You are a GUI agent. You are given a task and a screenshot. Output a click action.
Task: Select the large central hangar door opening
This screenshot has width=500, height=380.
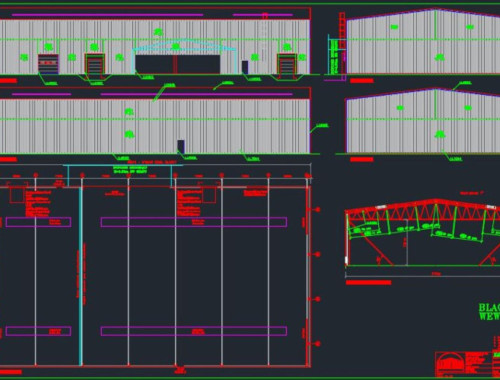pos(178,64)
